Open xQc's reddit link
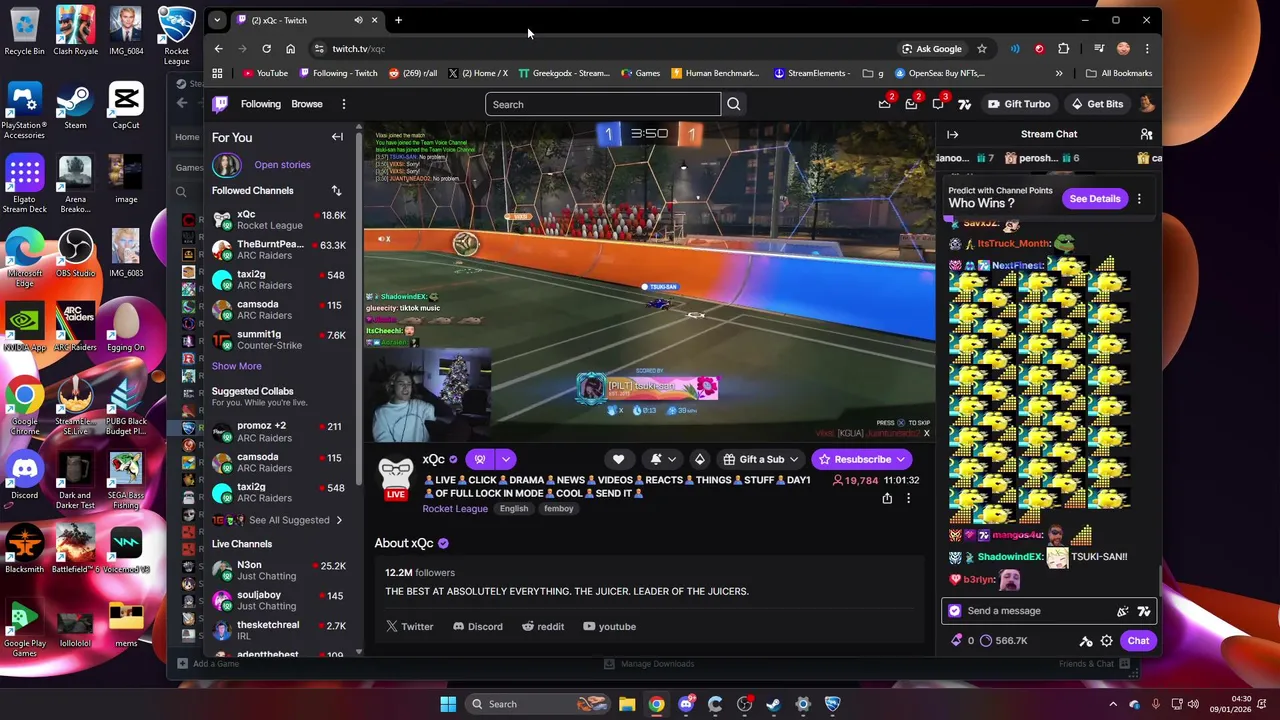1280x720 pixels. tap(543, 627)
